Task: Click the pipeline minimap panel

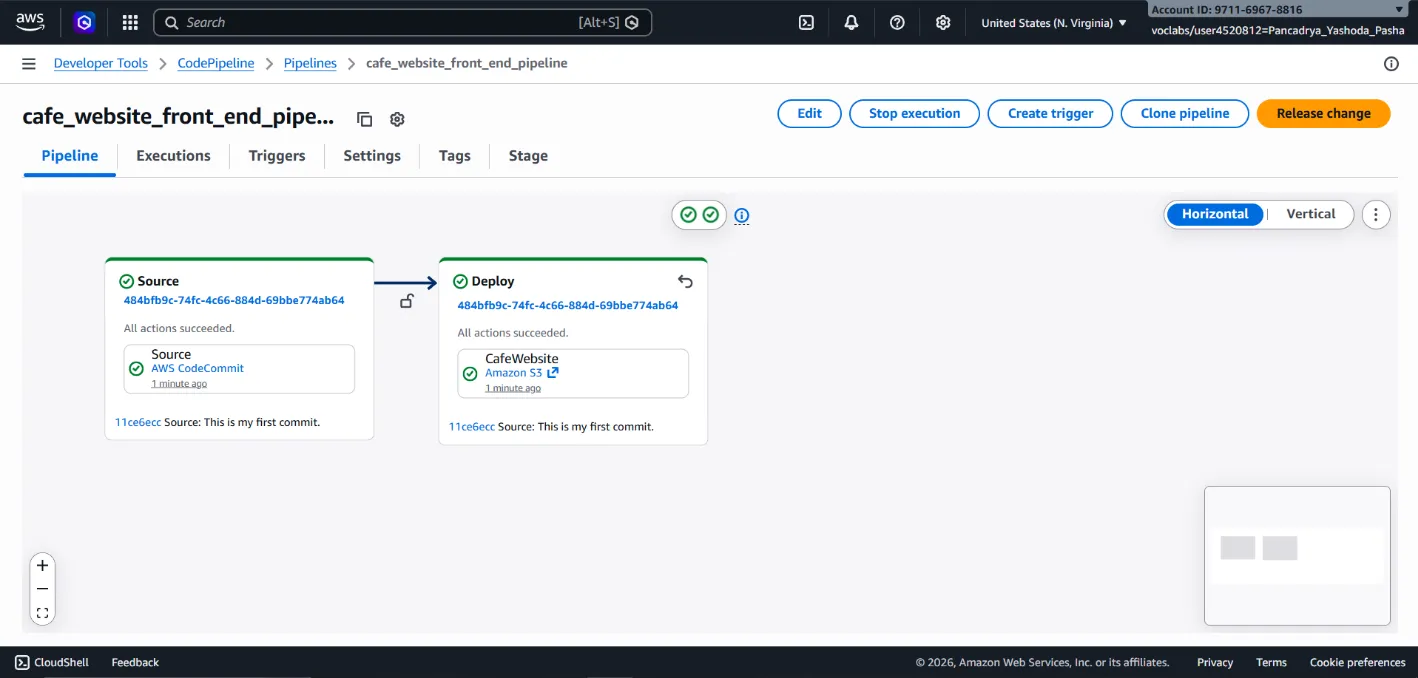Action: tap(1297, 556)
